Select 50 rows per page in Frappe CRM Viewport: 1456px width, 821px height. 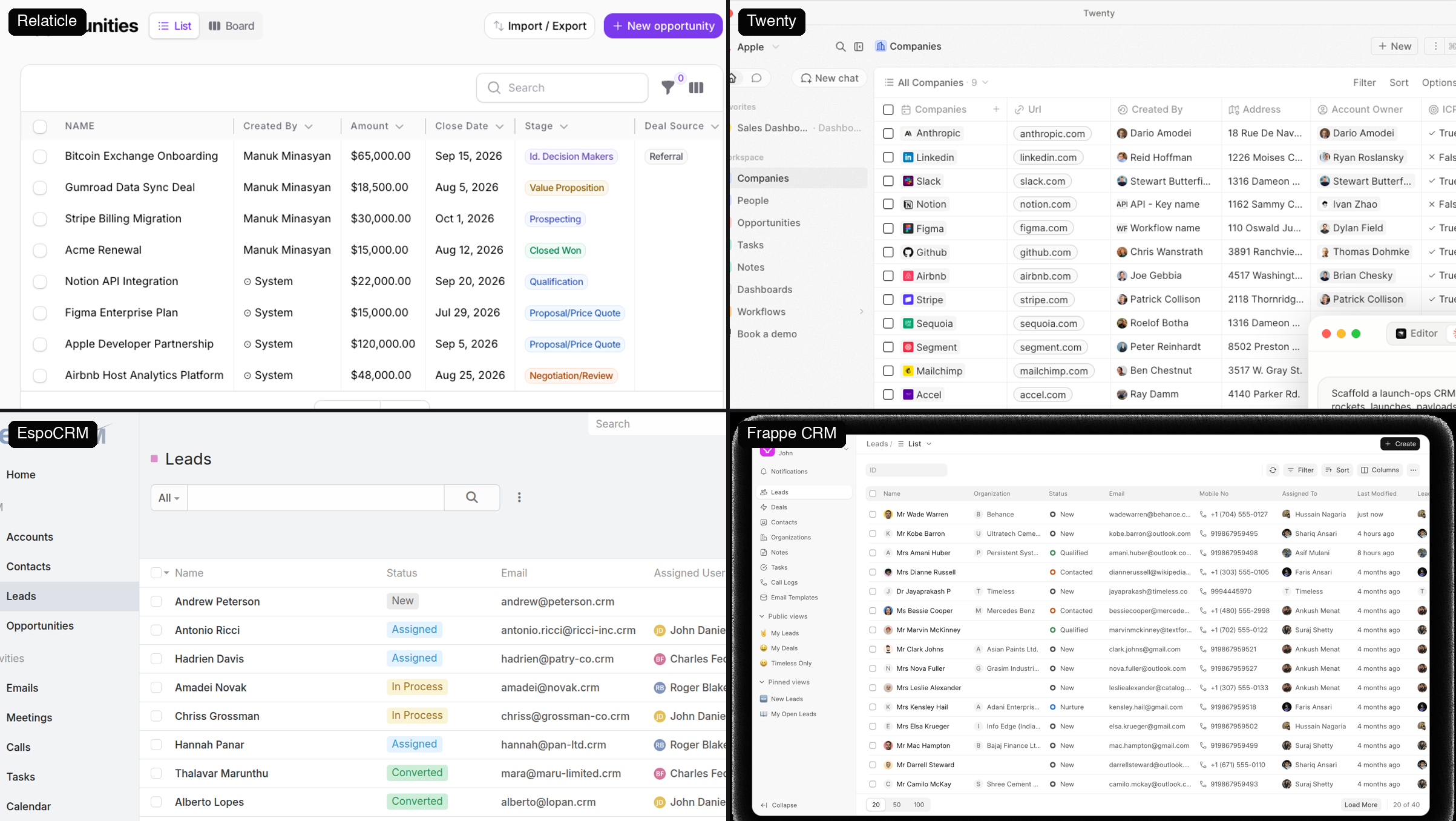pos(896,805)
